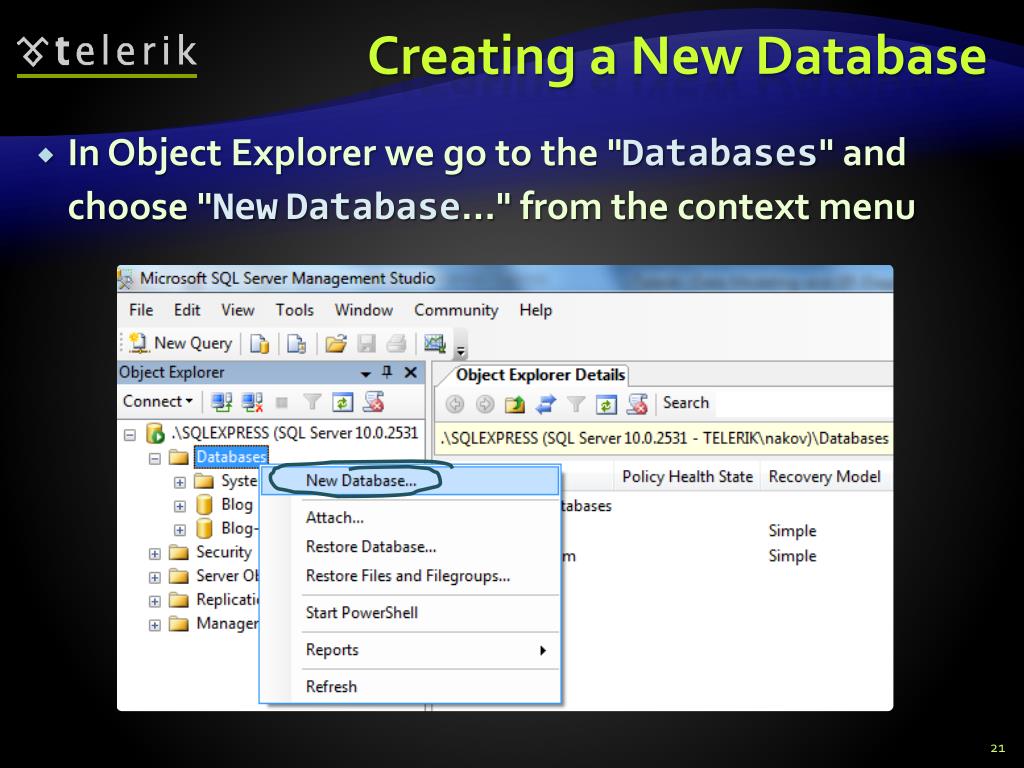Click the .\SQLEXPRESS Databases path bar
Screen dimensions: 1024x768
(664, 438)
